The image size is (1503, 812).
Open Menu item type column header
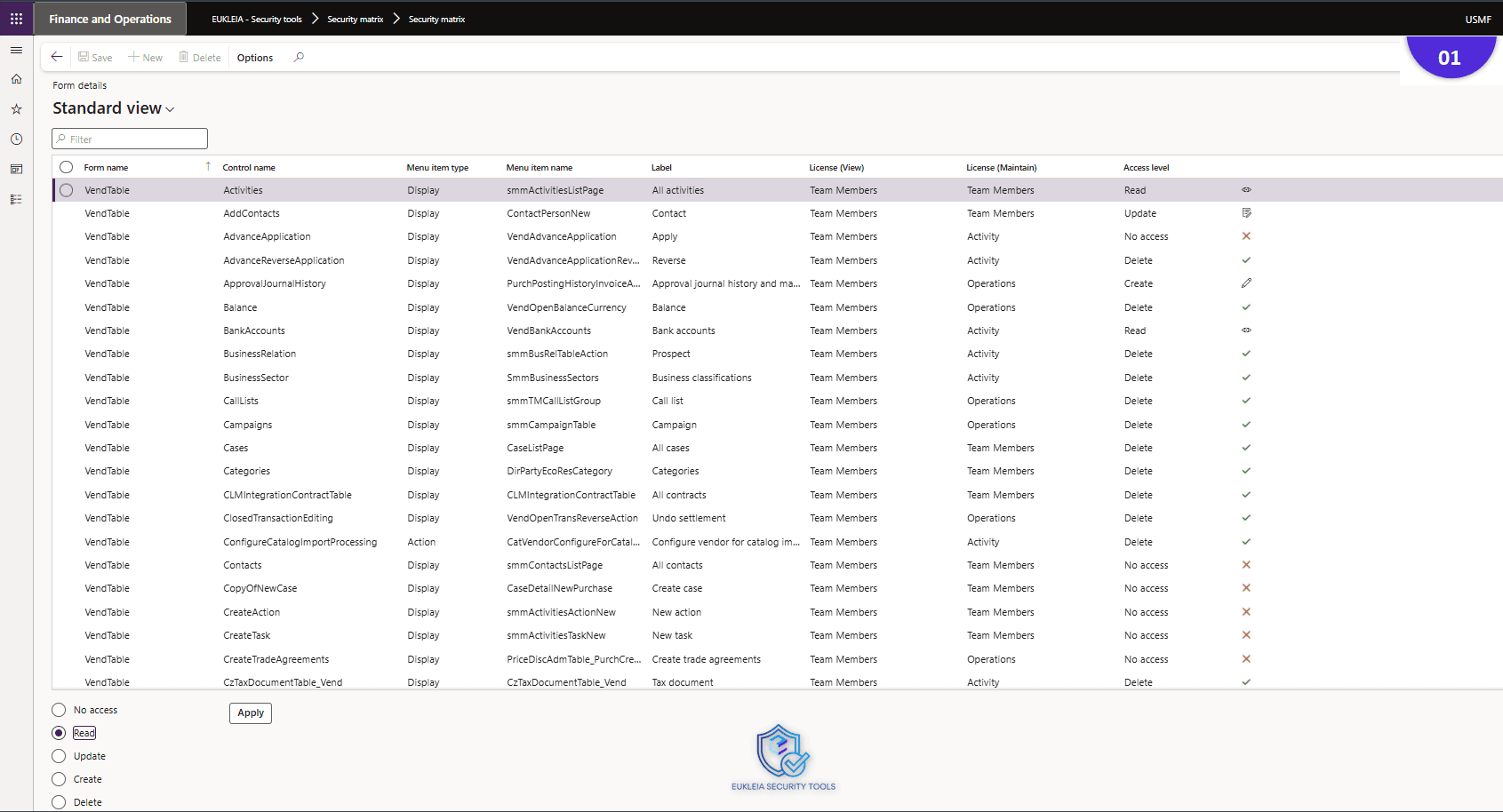437,167
